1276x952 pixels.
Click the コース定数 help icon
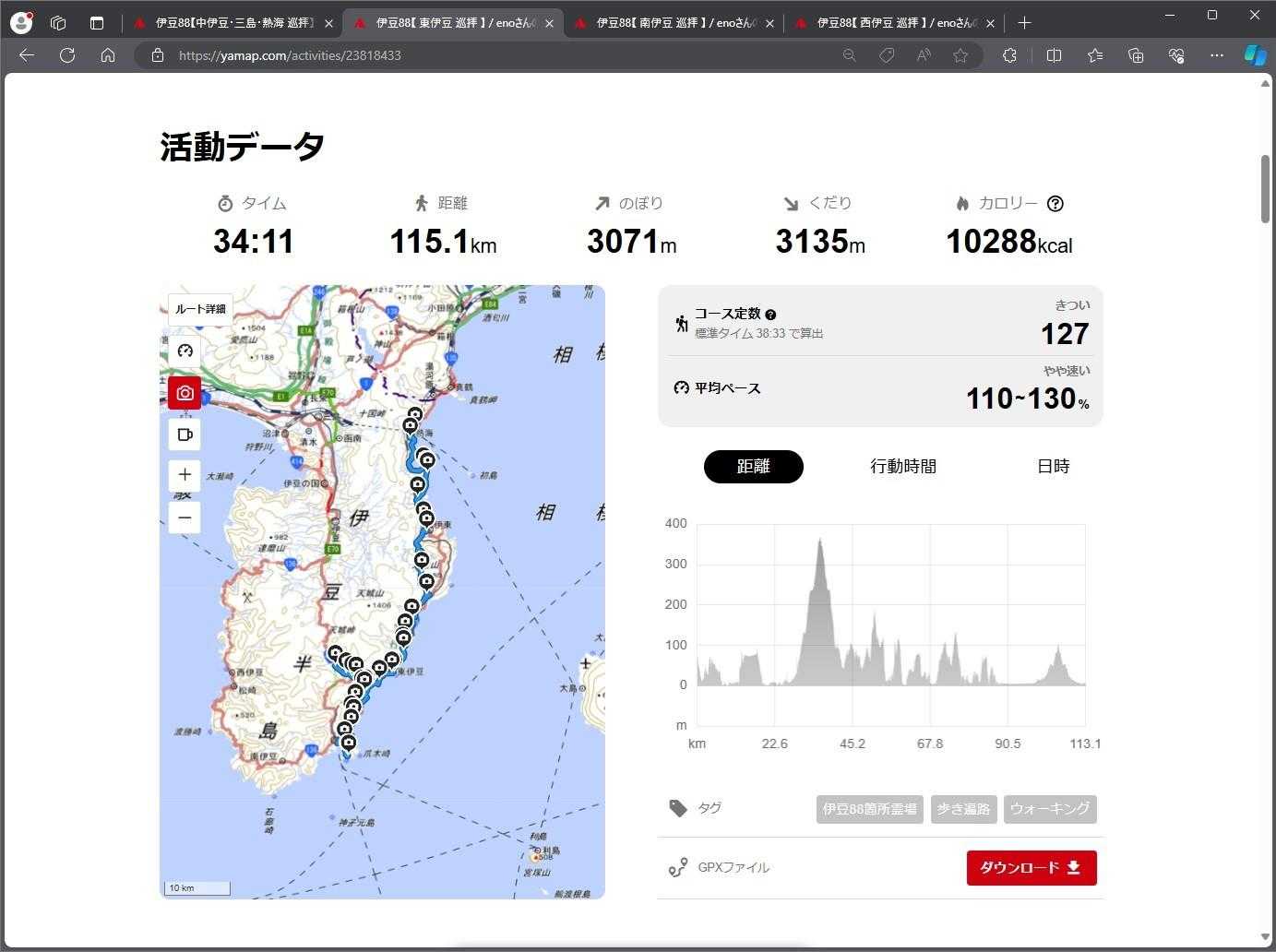click(770, 315)
